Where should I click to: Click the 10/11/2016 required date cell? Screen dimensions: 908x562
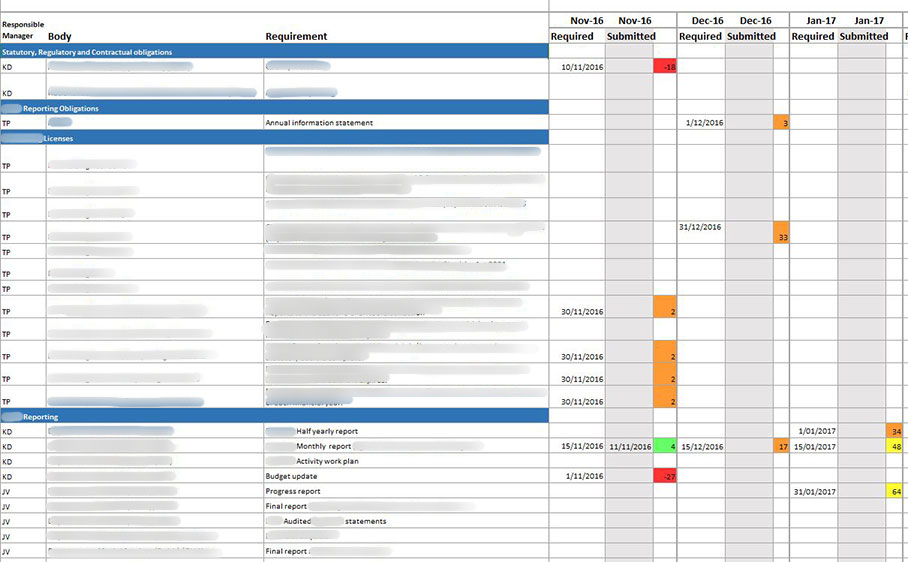pos(577,67)
